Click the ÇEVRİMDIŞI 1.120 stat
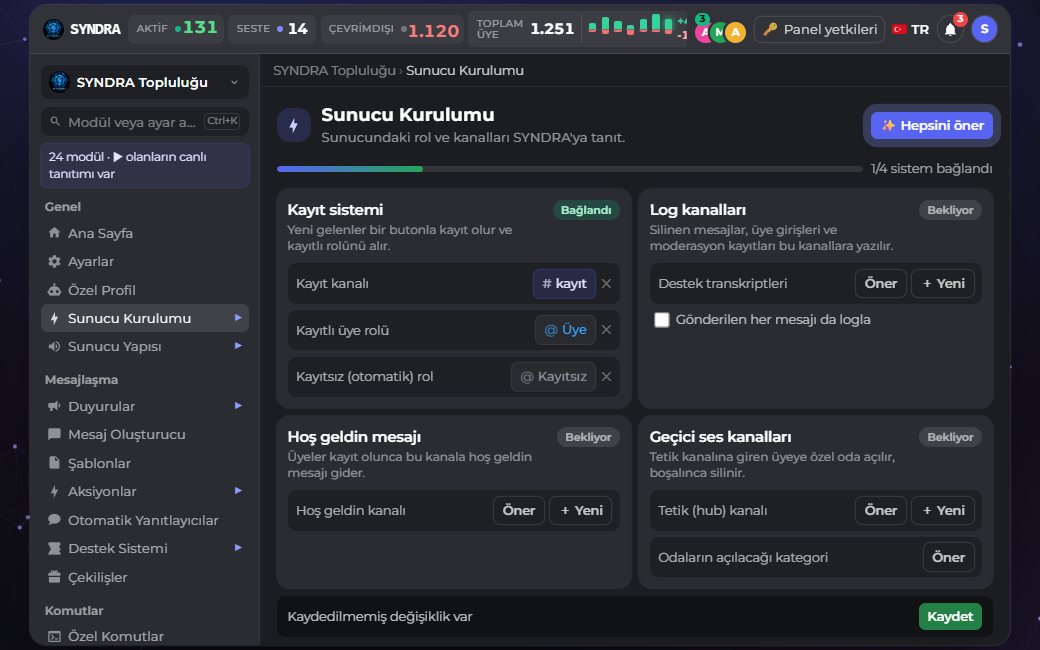 [x=393, y=29]
